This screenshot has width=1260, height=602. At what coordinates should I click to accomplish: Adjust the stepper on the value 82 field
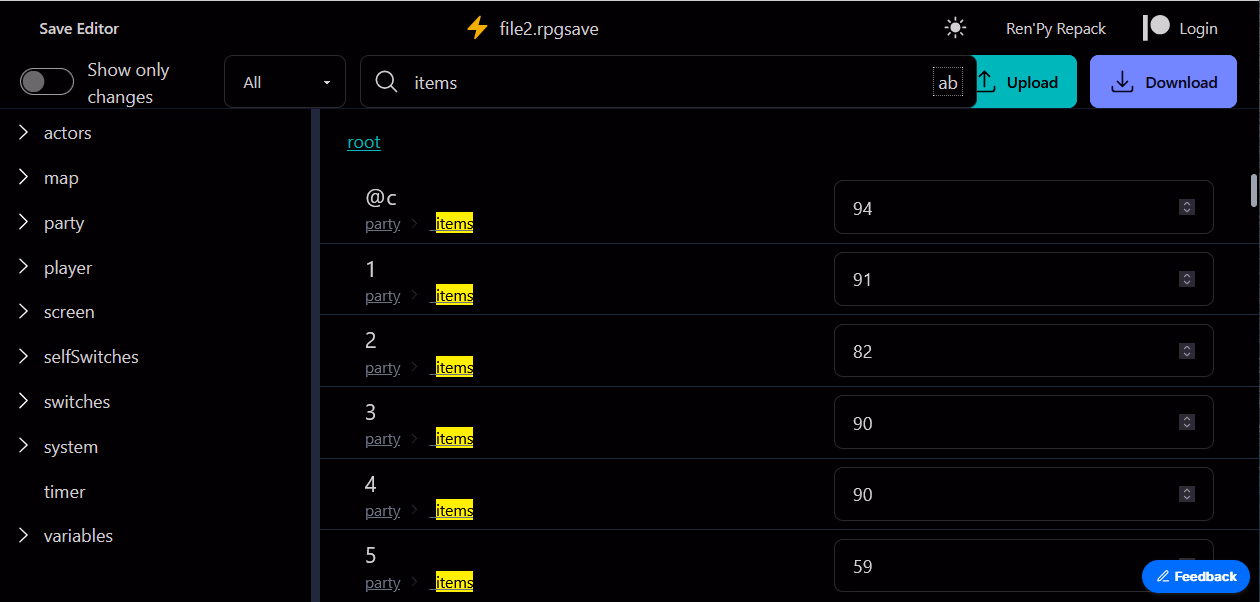(1187, 351)
